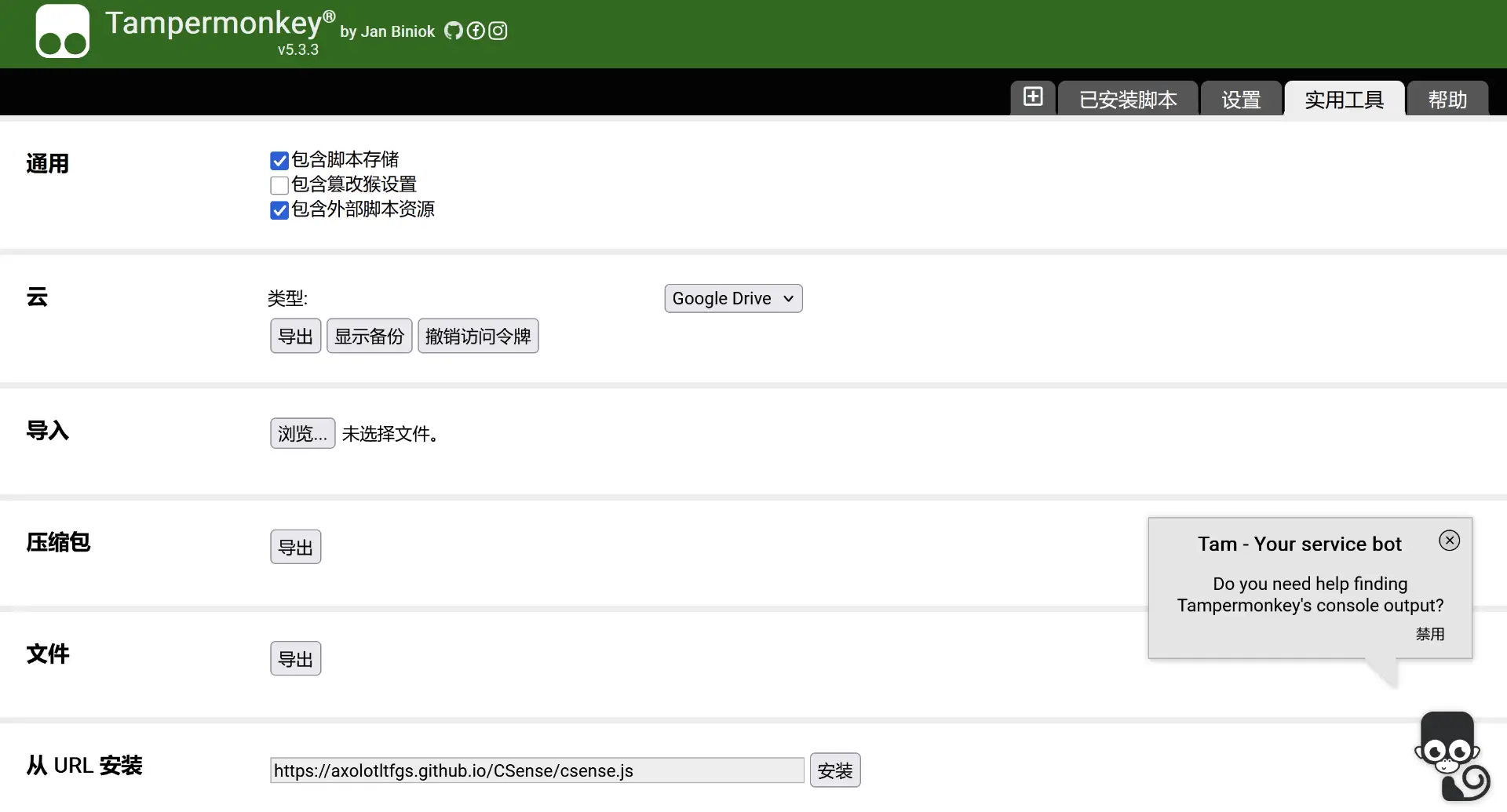Image resolution: width=1507 pixels, height=812 pixels.
Task: Click 导出 button in 压缩包 section
Action: [296, 547]
